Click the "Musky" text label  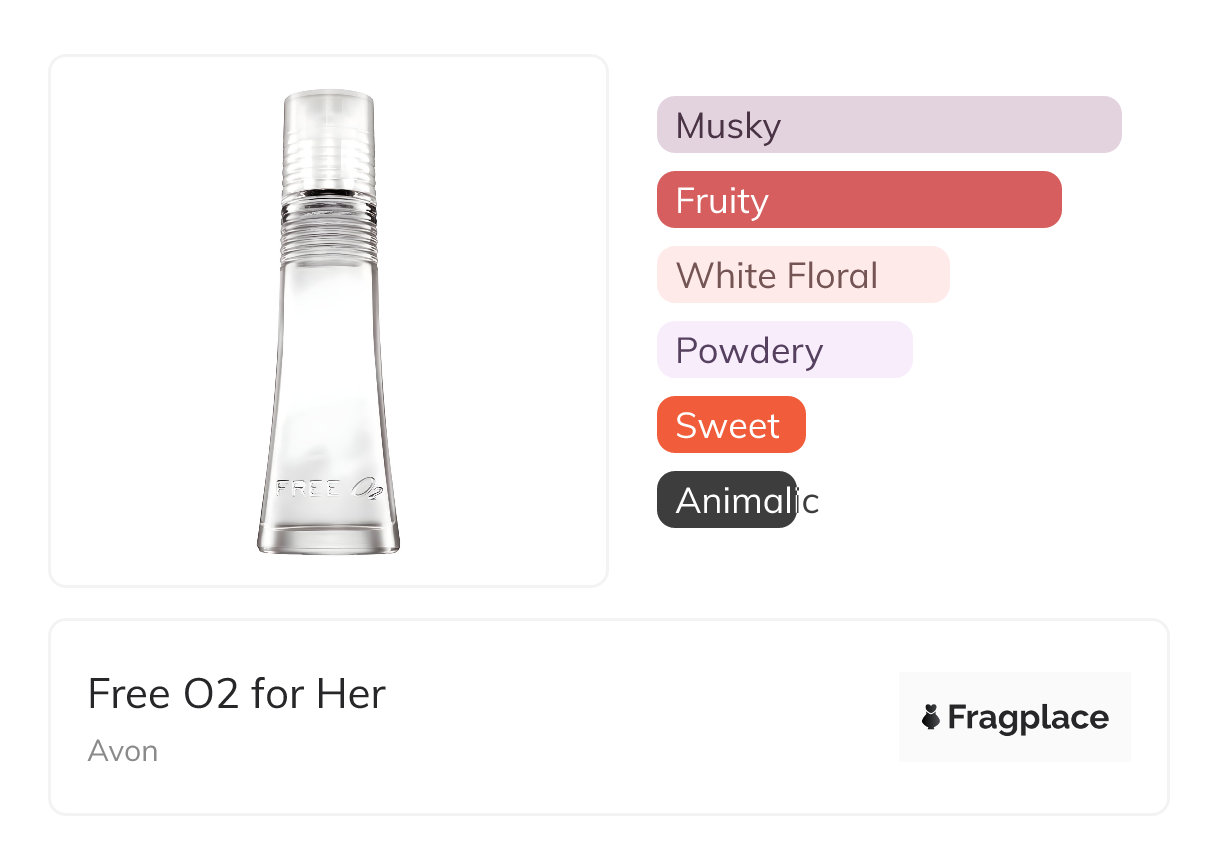tap(728, 126)
